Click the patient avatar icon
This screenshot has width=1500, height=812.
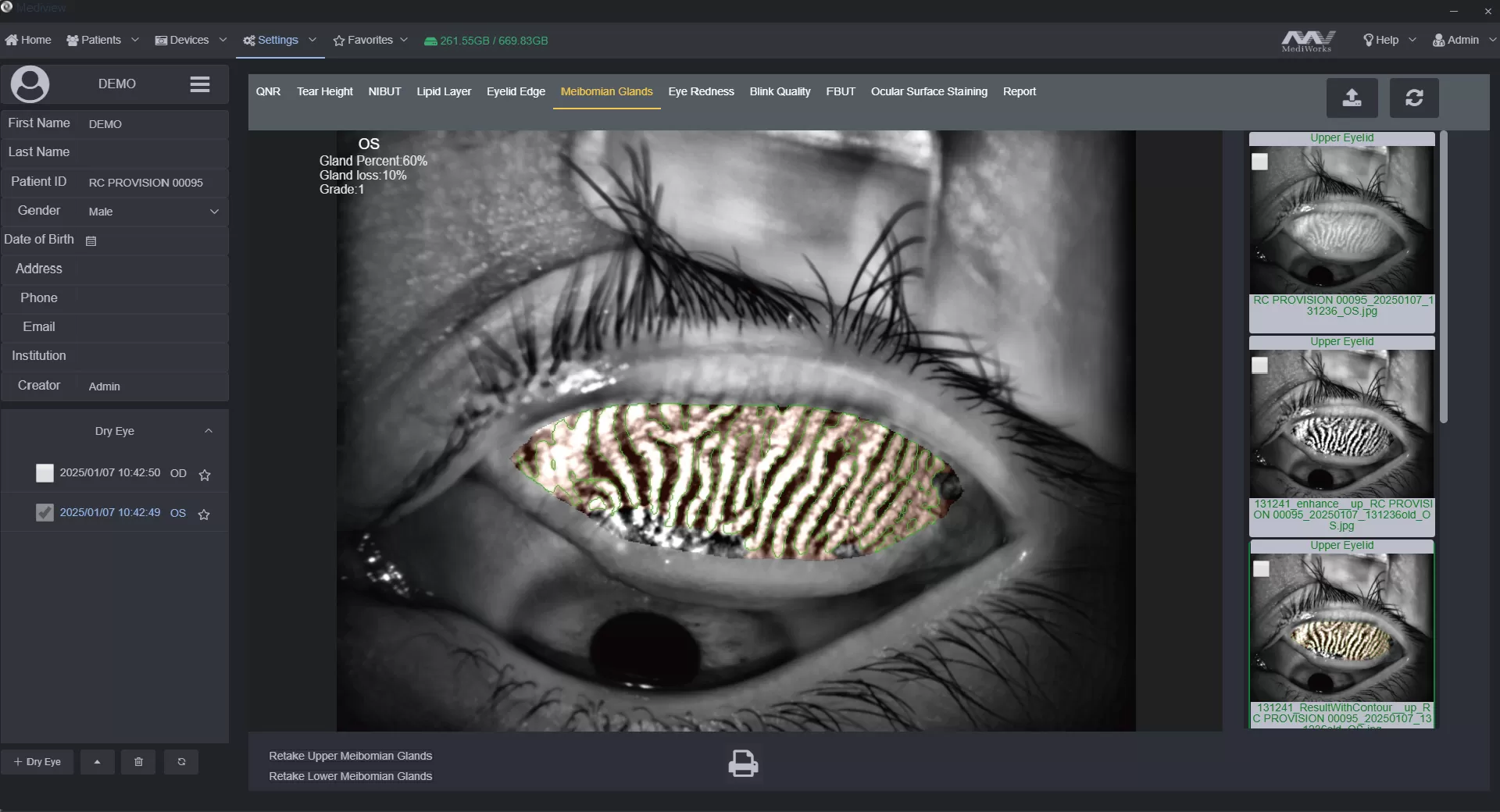30,84
